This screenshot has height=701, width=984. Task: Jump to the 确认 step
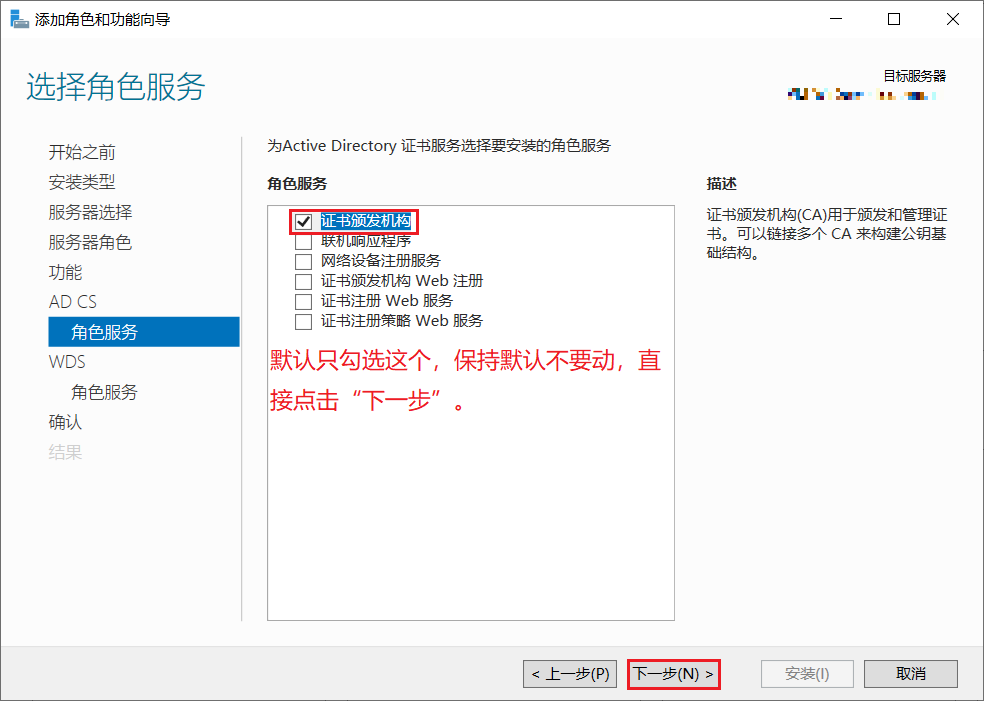[65, 422]
